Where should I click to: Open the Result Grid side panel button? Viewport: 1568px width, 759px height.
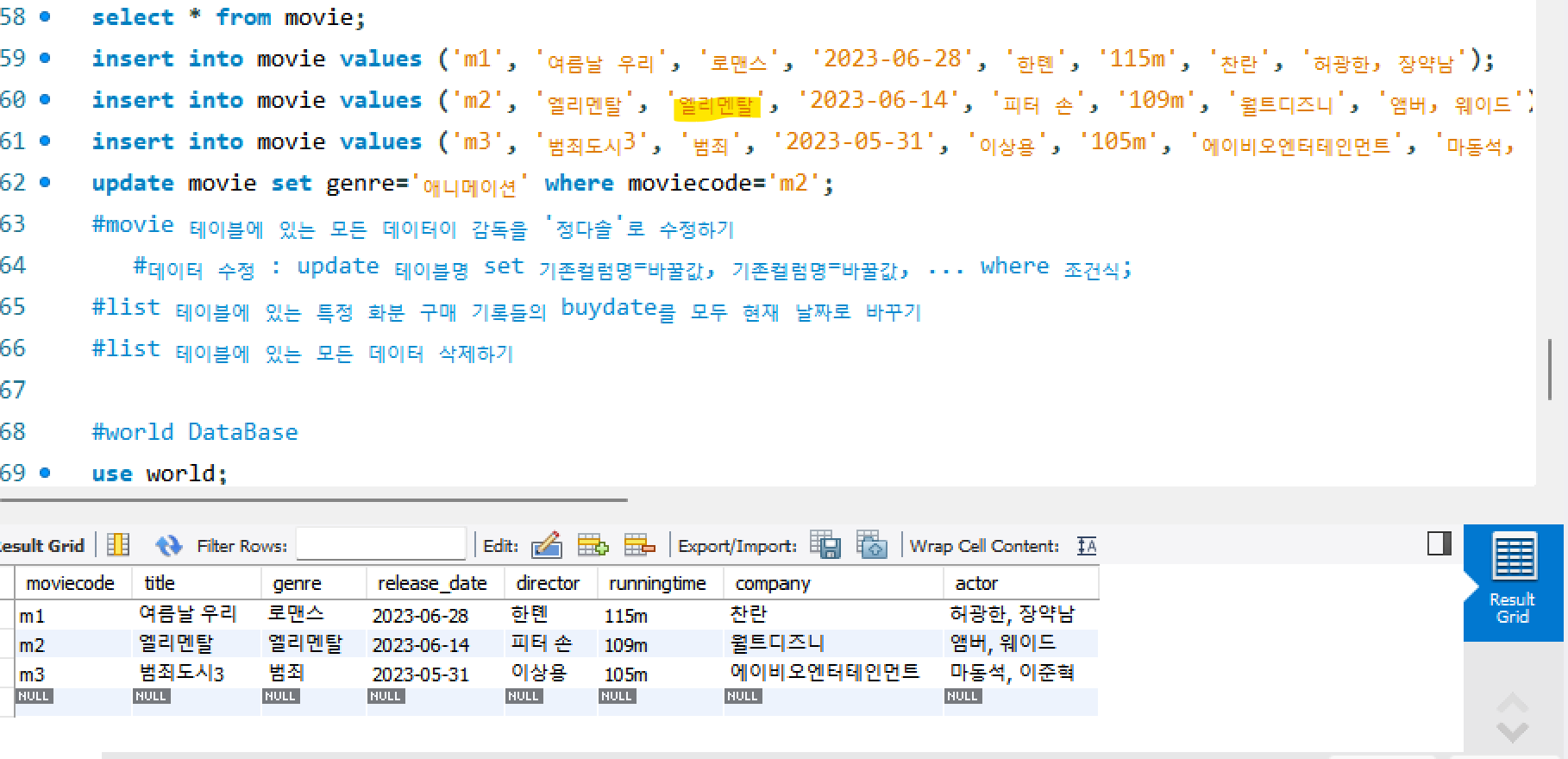tap(1513, 582)
